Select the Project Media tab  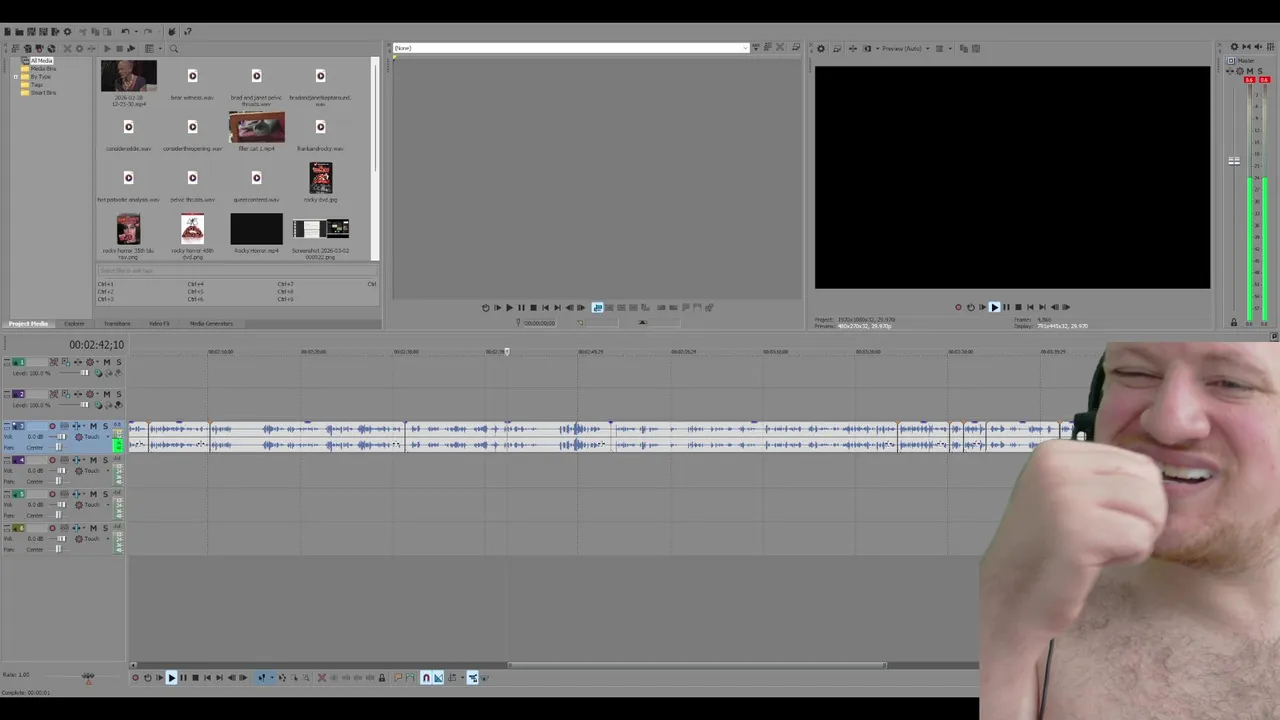[x=28, y=324]
